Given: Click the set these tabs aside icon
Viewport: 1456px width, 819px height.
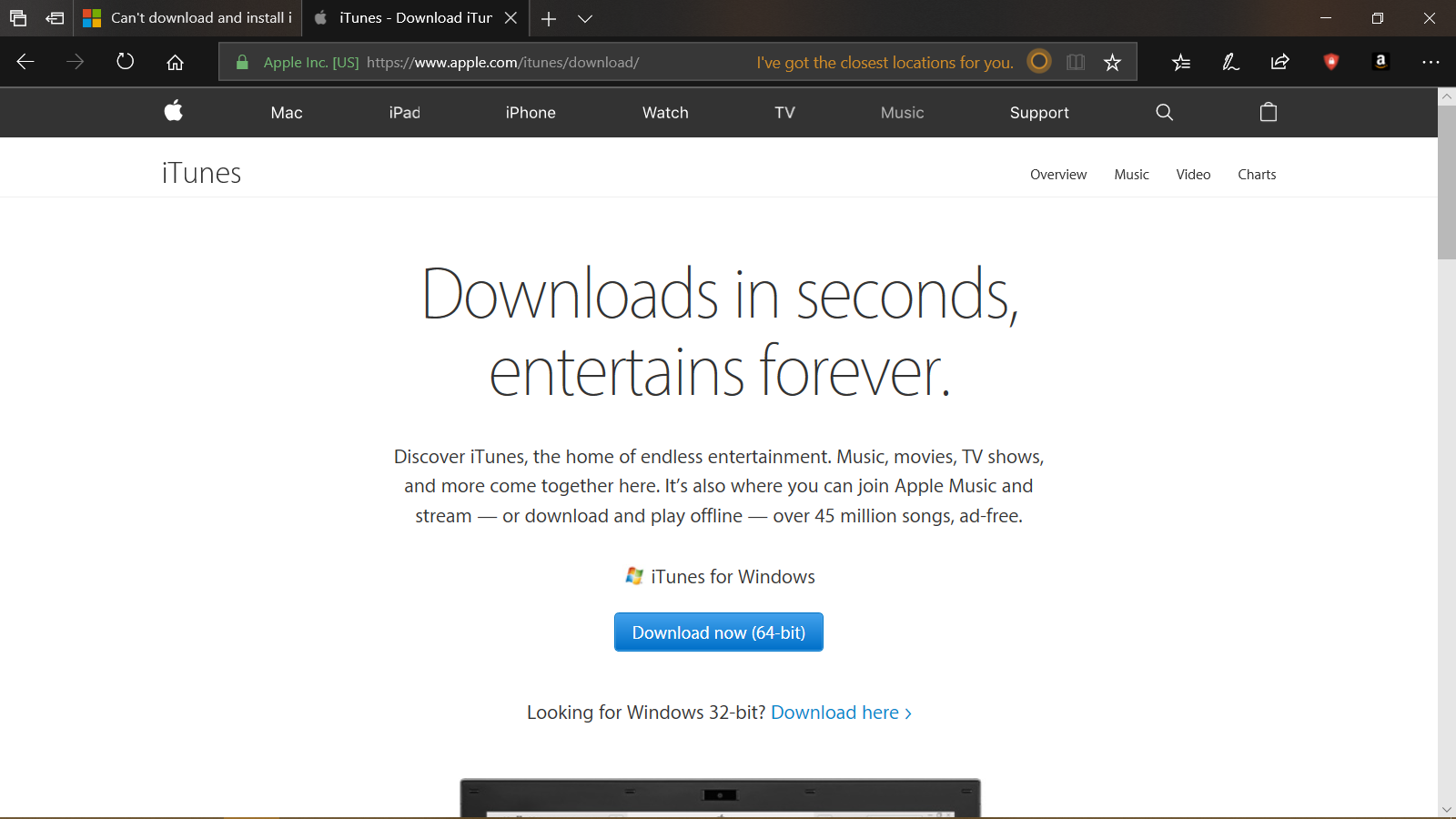Looking at the screenshot, I should click(55, 18).
